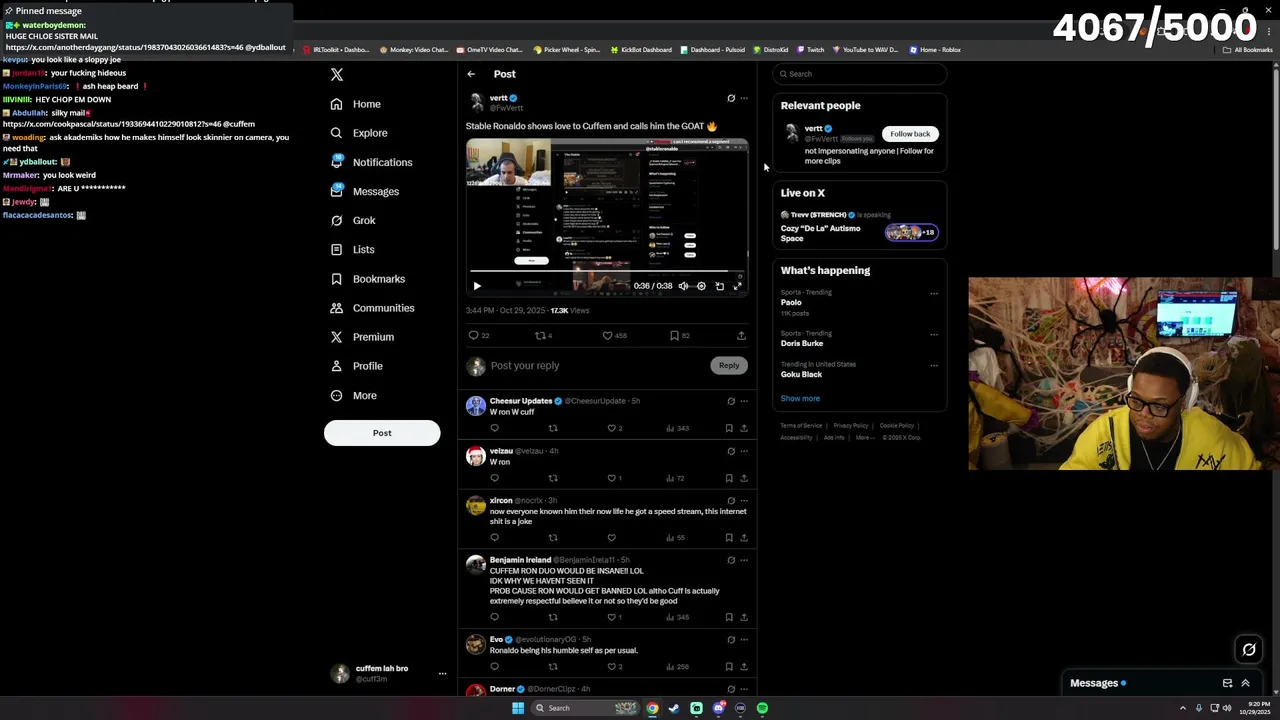1280x720 pixels.
Task: Click the X Search box
Action: (860, 74)
